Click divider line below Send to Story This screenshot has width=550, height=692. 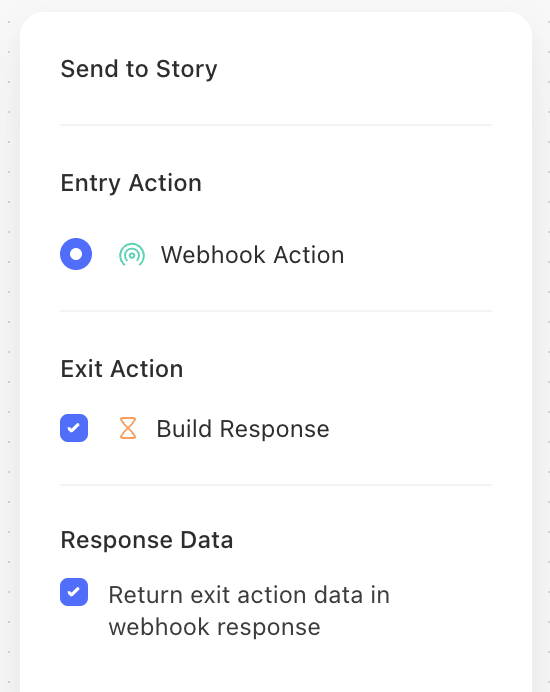click(x=276, y=125)
